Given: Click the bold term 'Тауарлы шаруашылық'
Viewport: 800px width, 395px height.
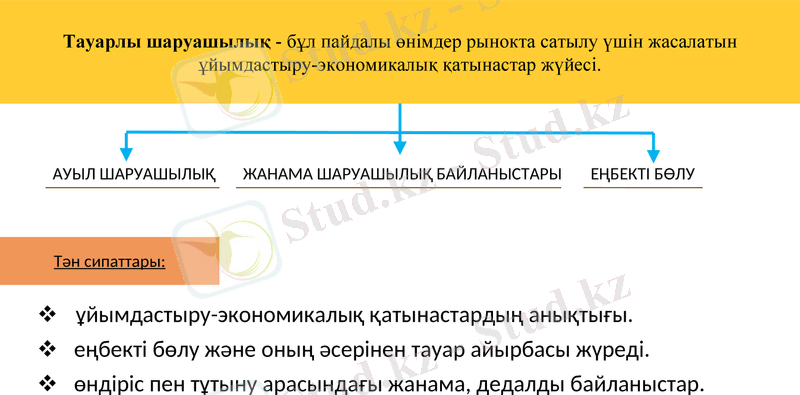Looking at the screenshot, I should [167, 41].
